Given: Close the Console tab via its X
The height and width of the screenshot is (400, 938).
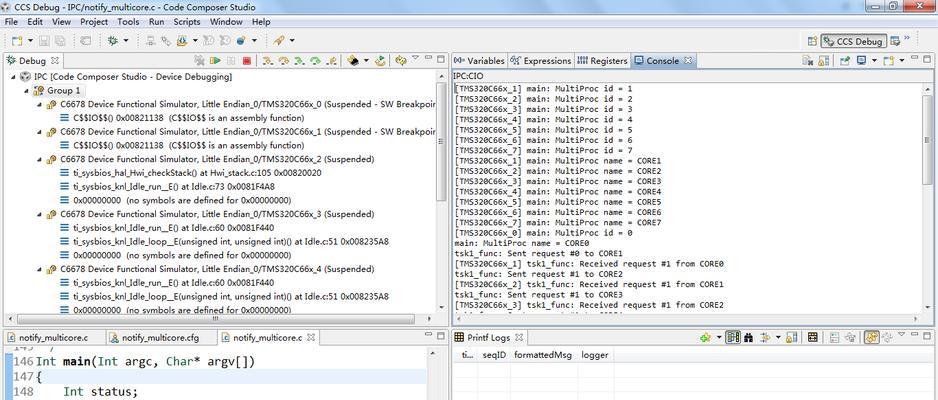Looking at the screenshot, I should pyautogui.click(x=687, y=60).
